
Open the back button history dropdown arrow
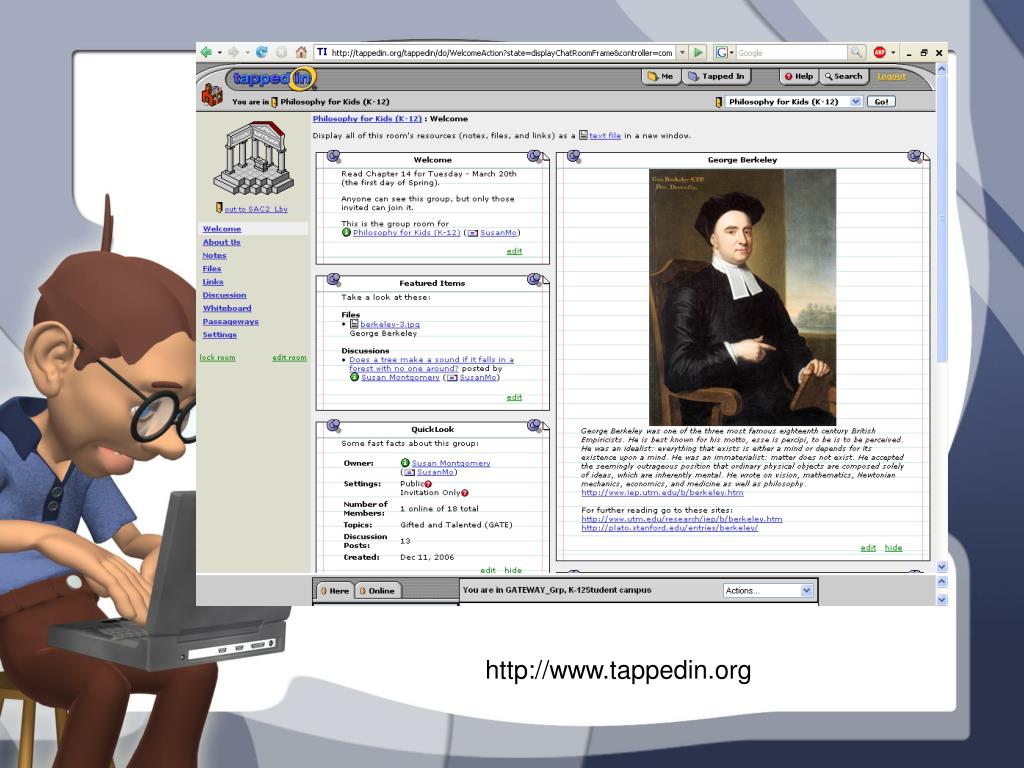click(219, 52)
